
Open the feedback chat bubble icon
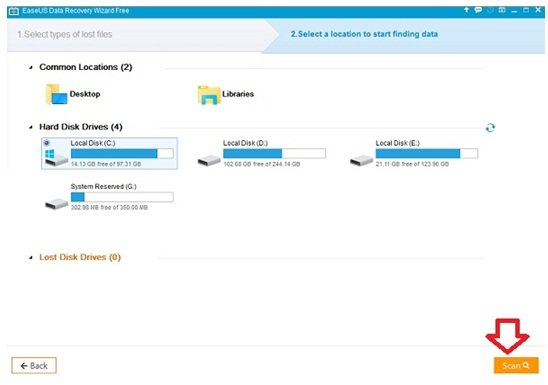coord(478,10)
